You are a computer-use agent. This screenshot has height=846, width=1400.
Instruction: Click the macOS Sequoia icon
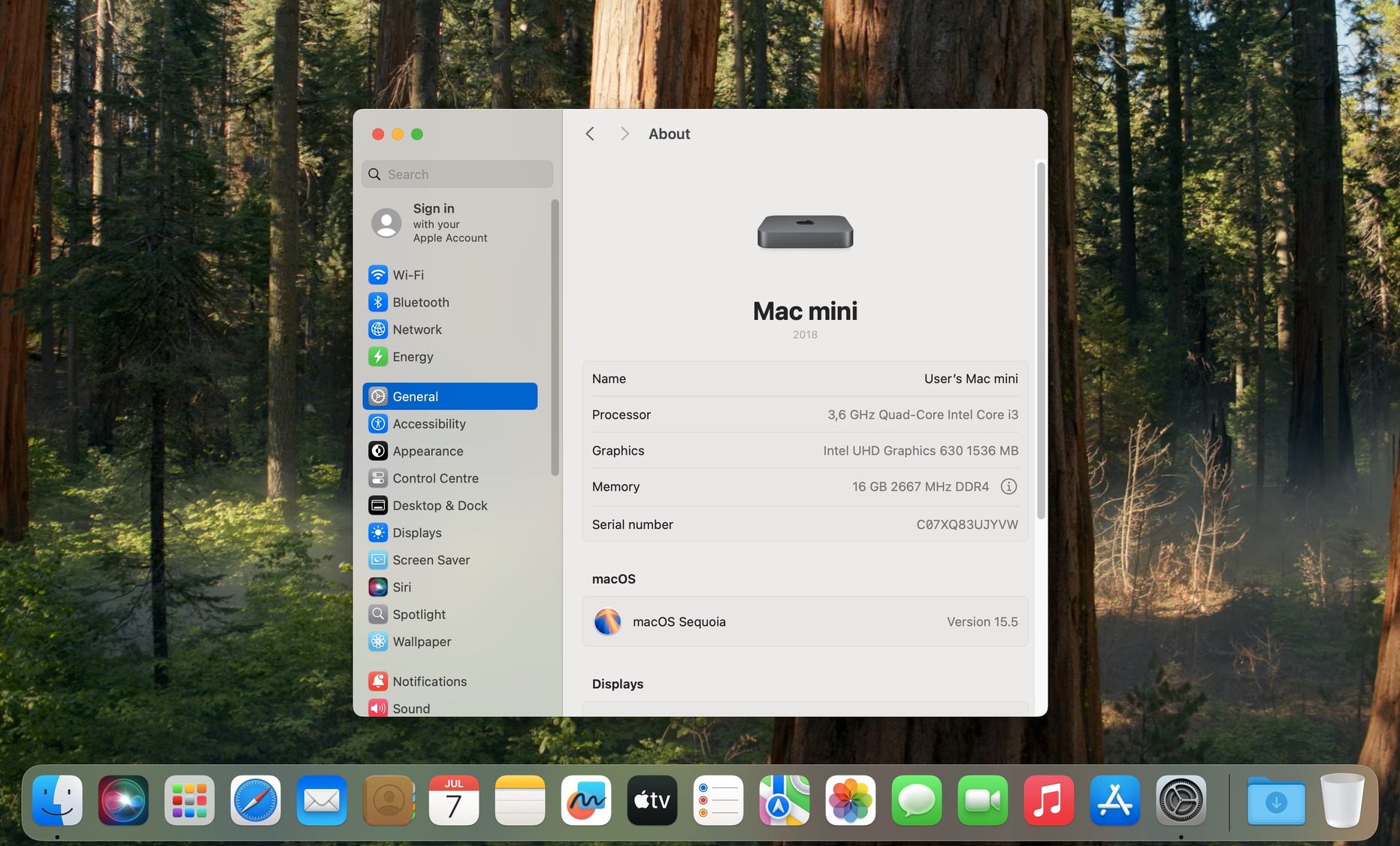[x=607, y=621]
